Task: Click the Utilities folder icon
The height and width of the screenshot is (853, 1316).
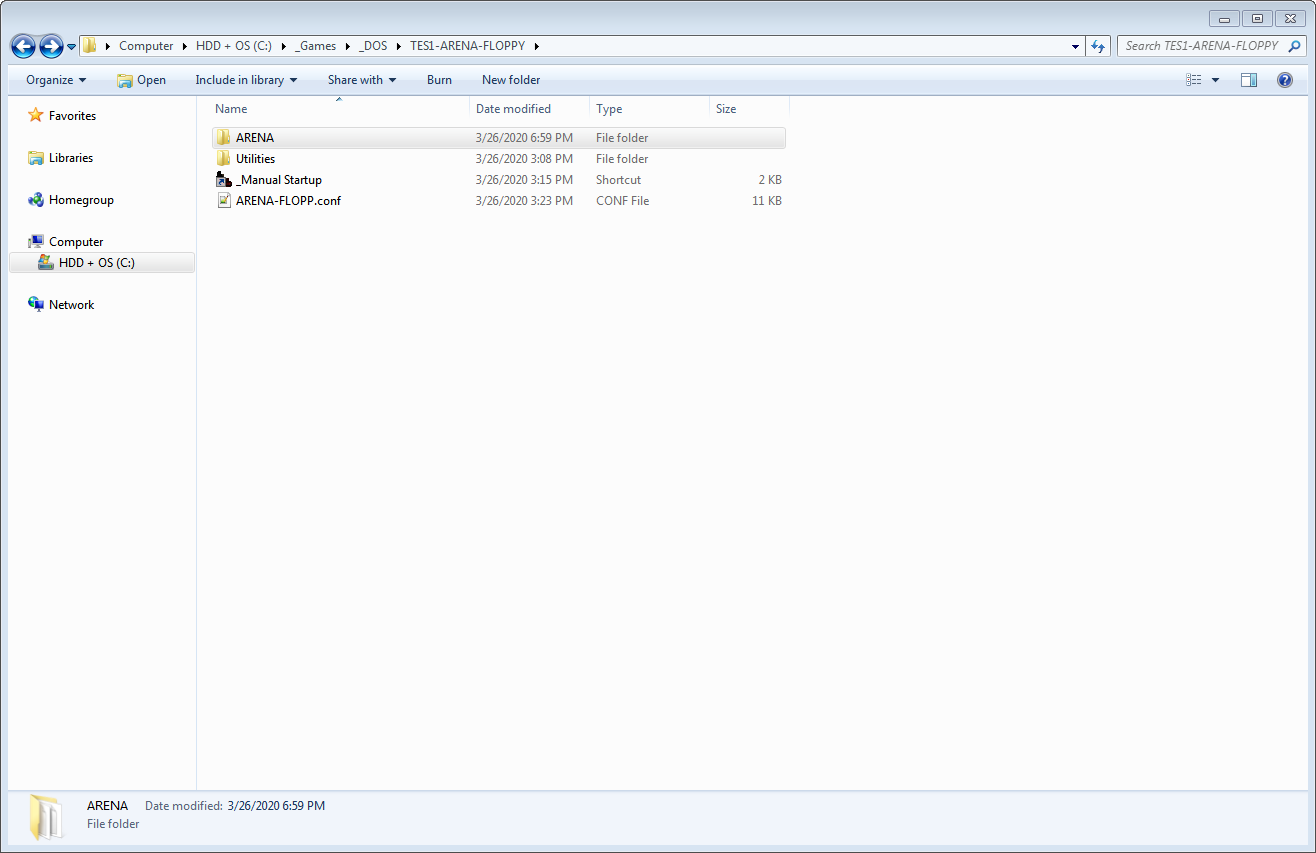Action: [x=224, y=159]
